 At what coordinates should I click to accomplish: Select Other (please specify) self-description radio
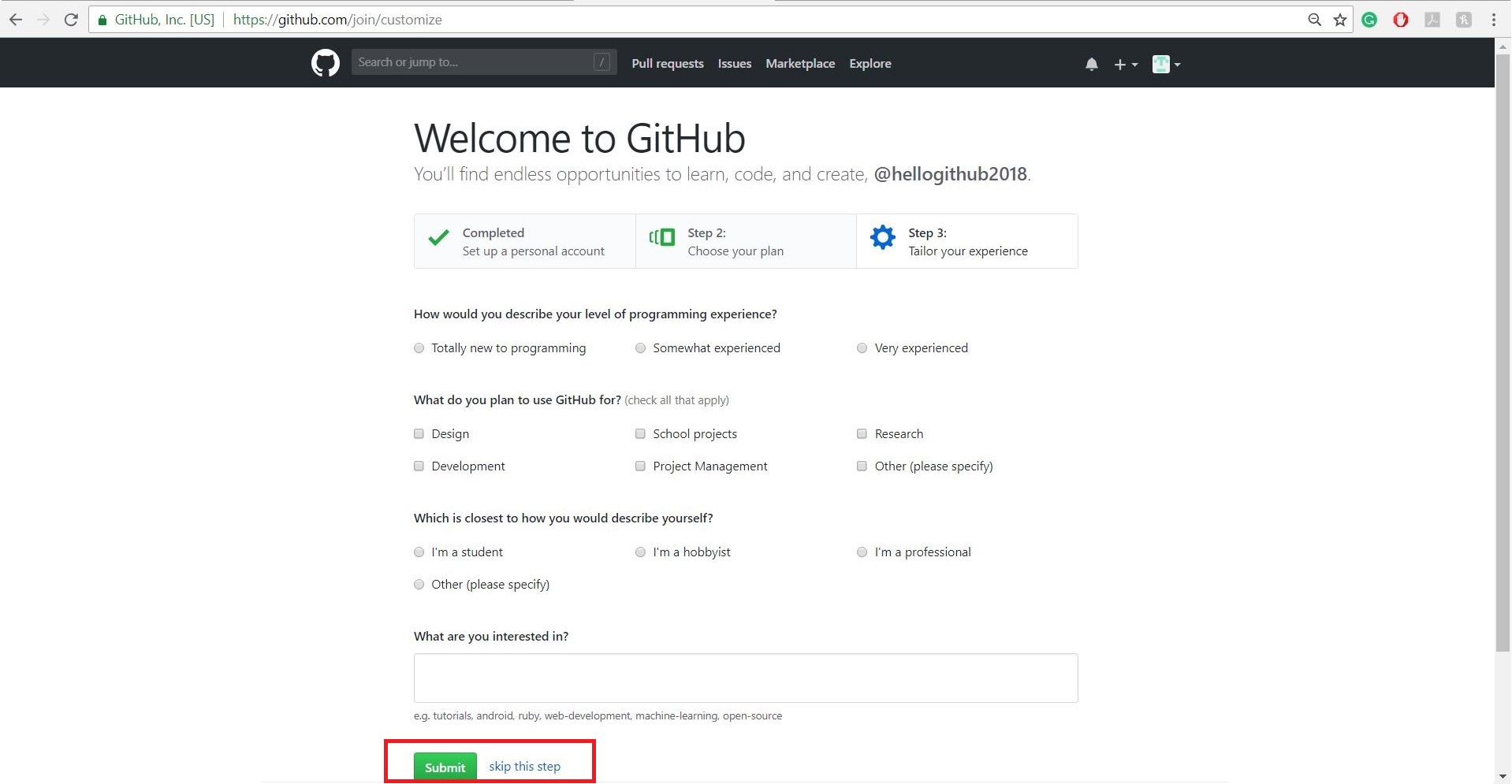(x=419, y=585)
